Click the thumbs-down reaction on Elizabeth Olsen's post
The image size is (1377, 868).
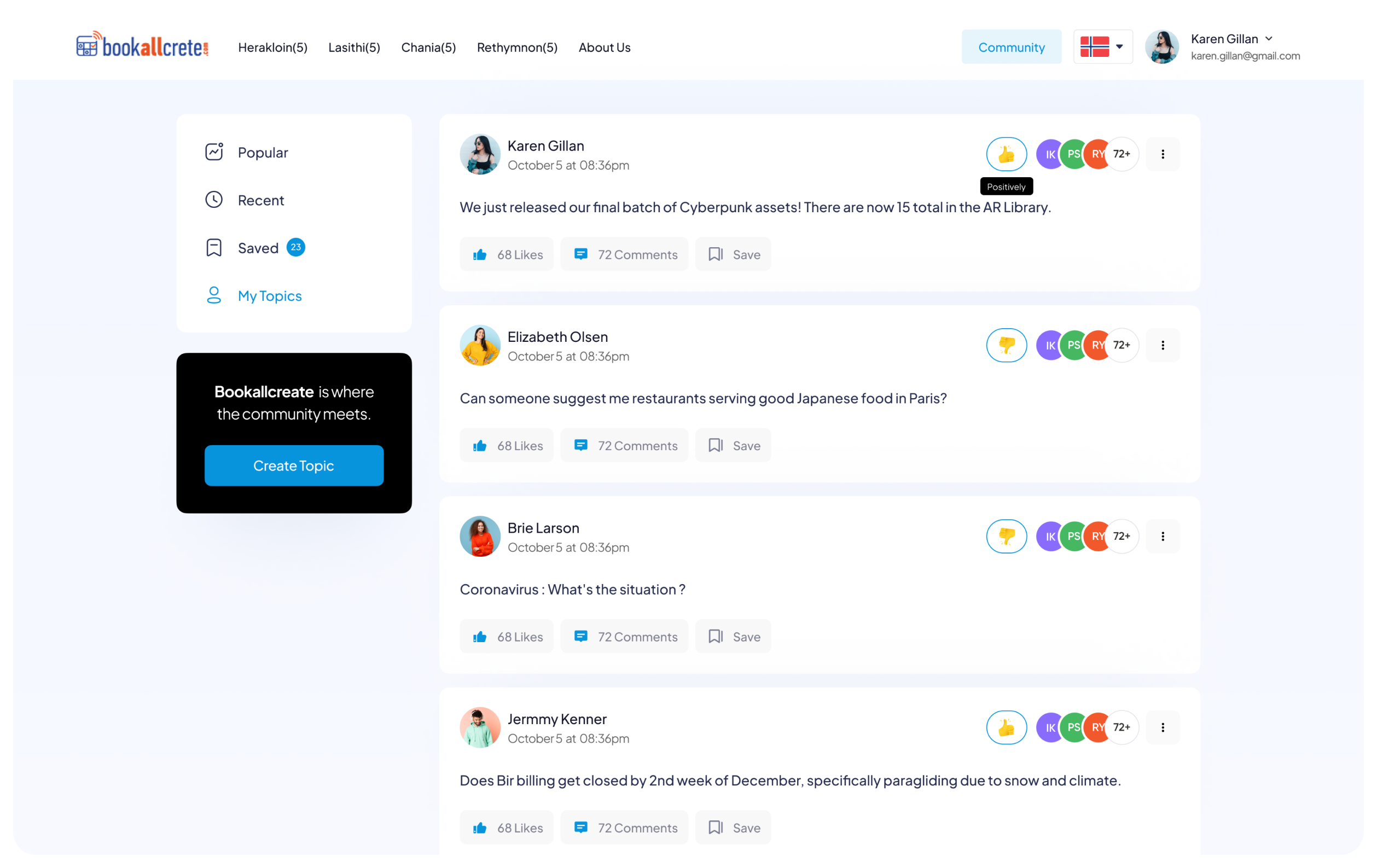(1006, 345)
